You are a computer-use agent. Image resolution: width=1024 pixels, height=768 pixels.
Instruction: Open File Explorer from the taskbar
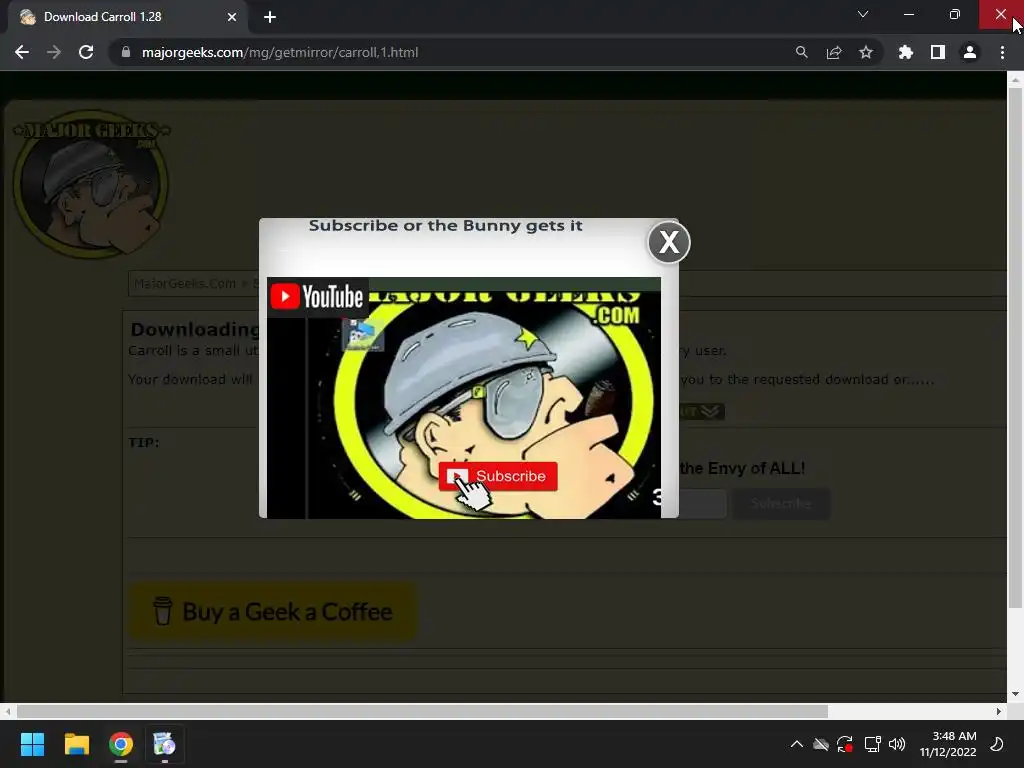coord(76,744)
